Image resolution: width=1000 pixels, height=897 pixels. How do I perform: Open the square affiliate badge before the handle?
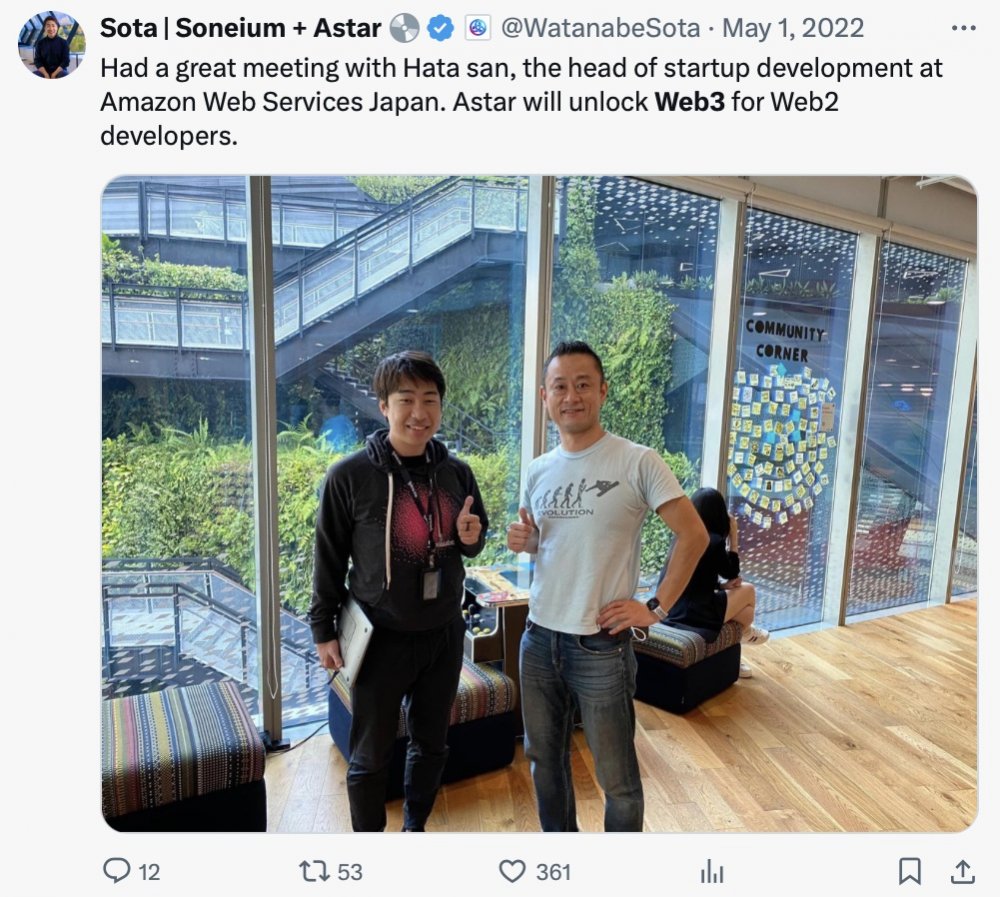[x=478, y=28]
